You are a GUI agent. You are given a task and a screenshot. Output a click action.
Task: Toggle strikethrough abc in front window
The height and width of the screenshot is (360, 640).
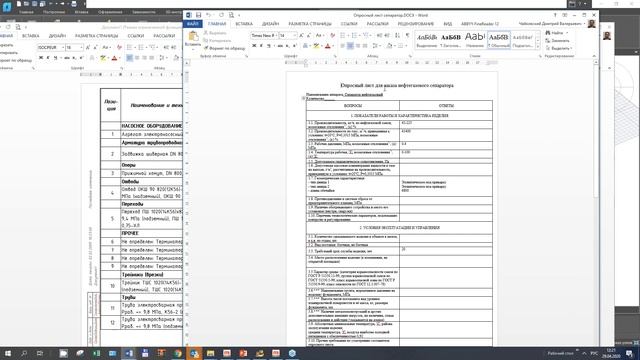[x=280, y=46]
